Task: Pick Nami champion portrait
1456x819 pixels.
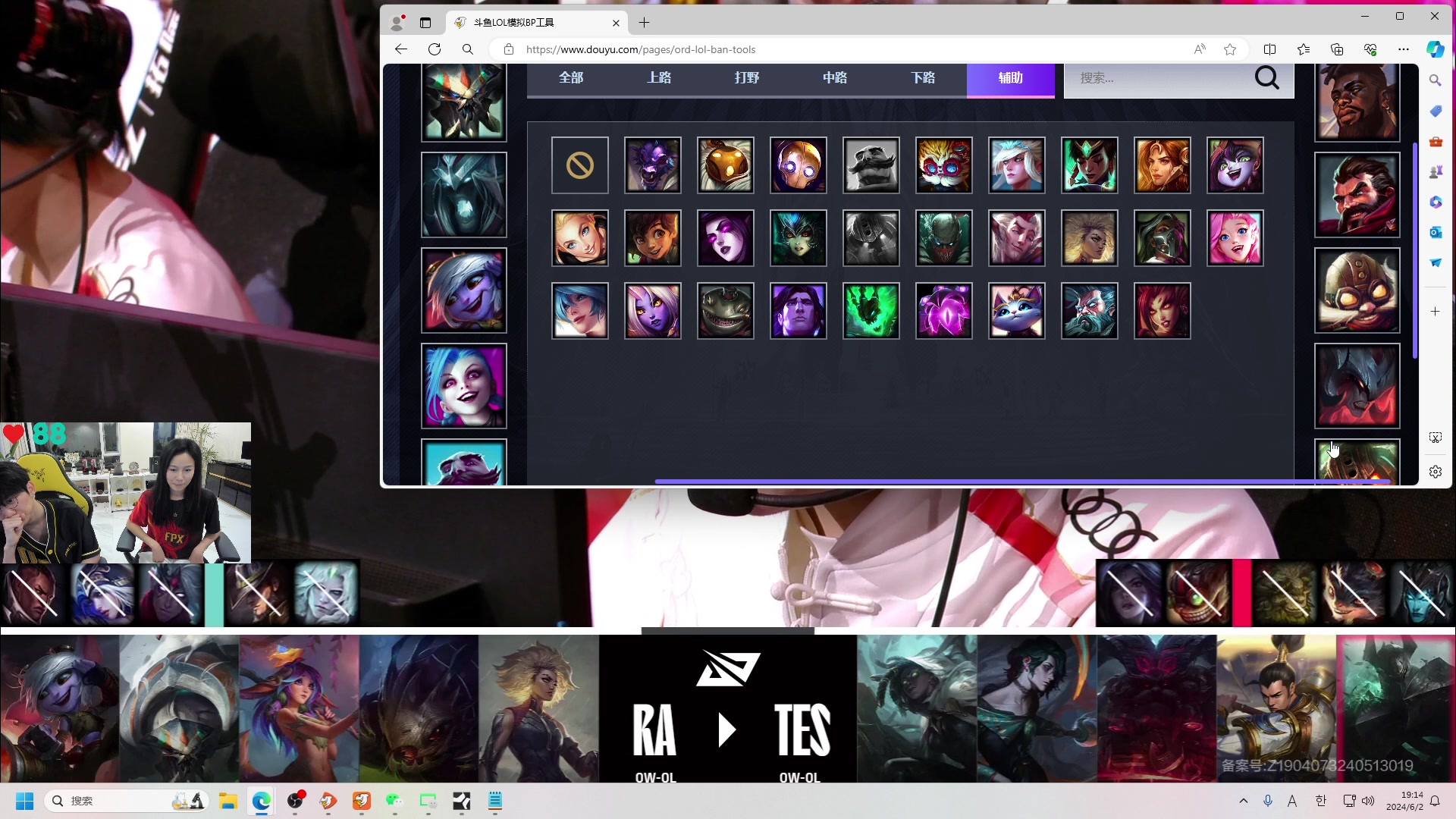Action: point(798,238)
